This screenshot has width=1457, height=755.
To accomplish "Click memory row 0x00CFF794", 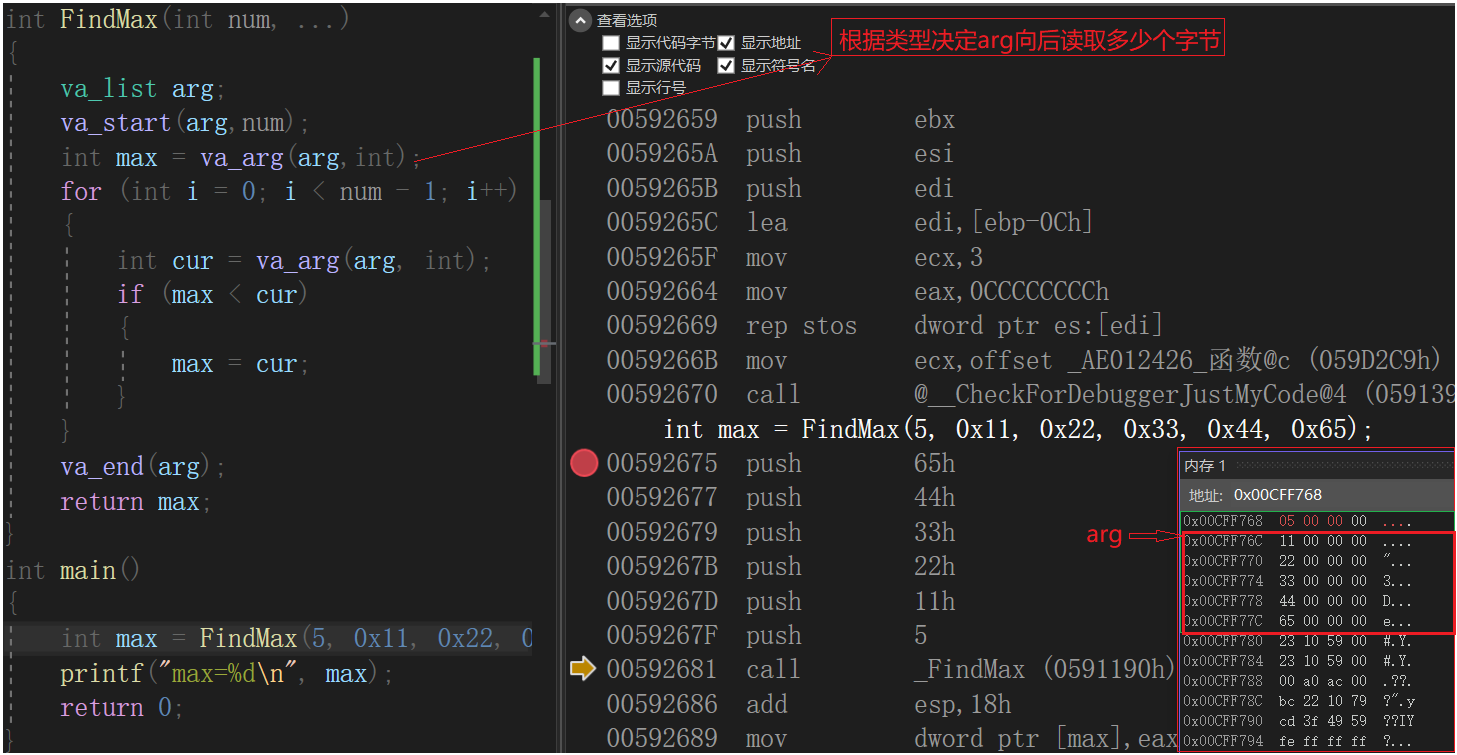I will pyautogui.click(x=1297, y=741).
